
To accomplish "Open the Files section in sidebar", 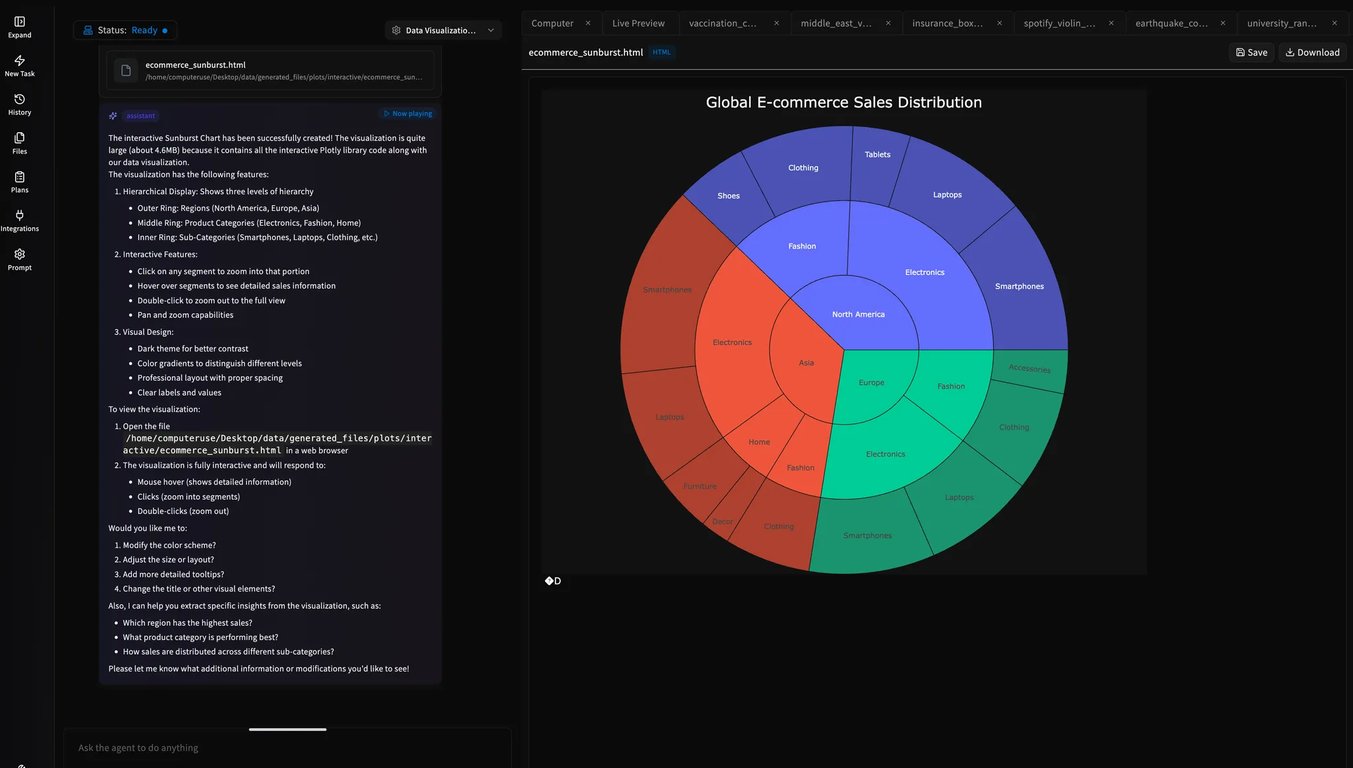I will 19,144.
